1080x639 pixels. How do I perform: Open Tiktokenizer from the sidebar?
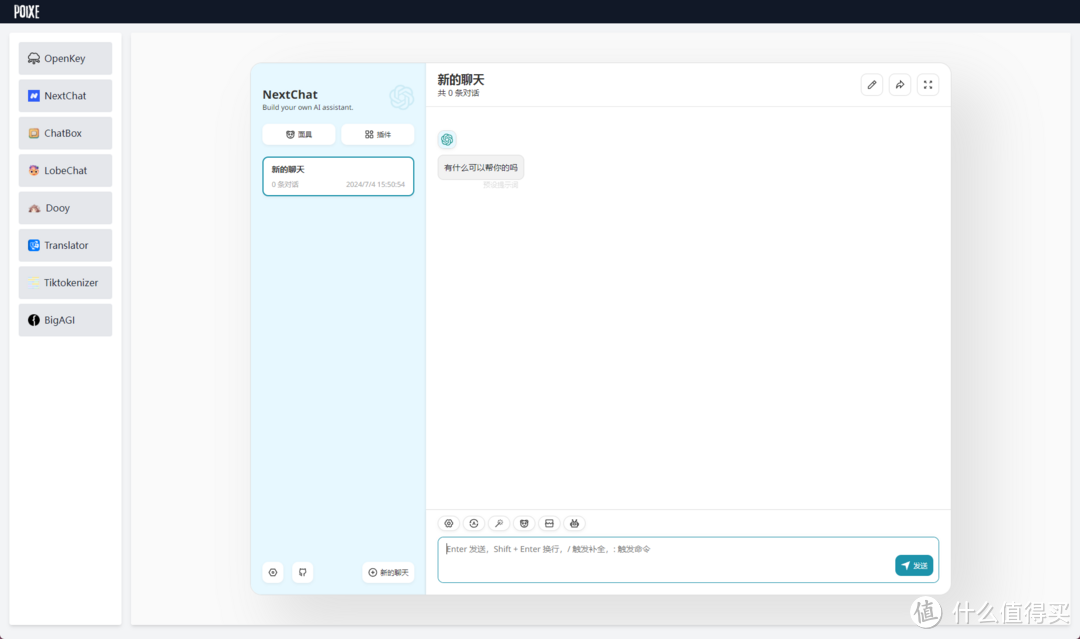pyautogui.click(x=64, y=282)
